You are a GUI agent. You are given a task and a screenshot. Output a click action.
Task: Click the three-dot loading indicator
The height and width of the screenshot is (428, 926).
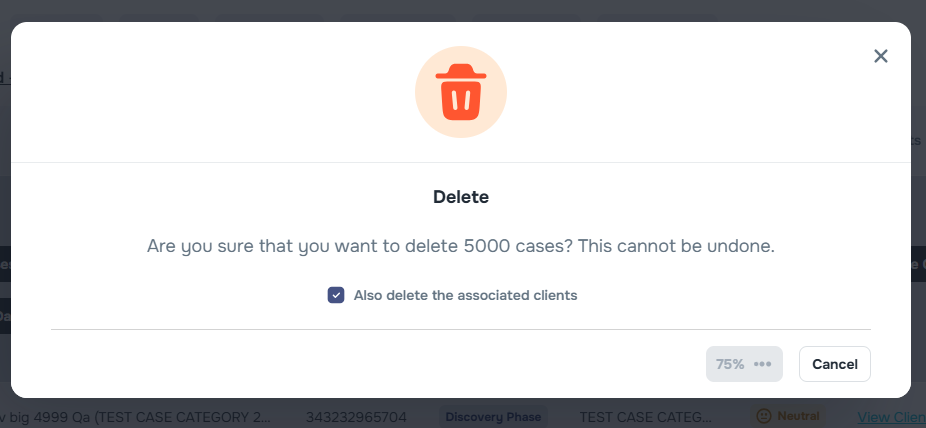762,364
